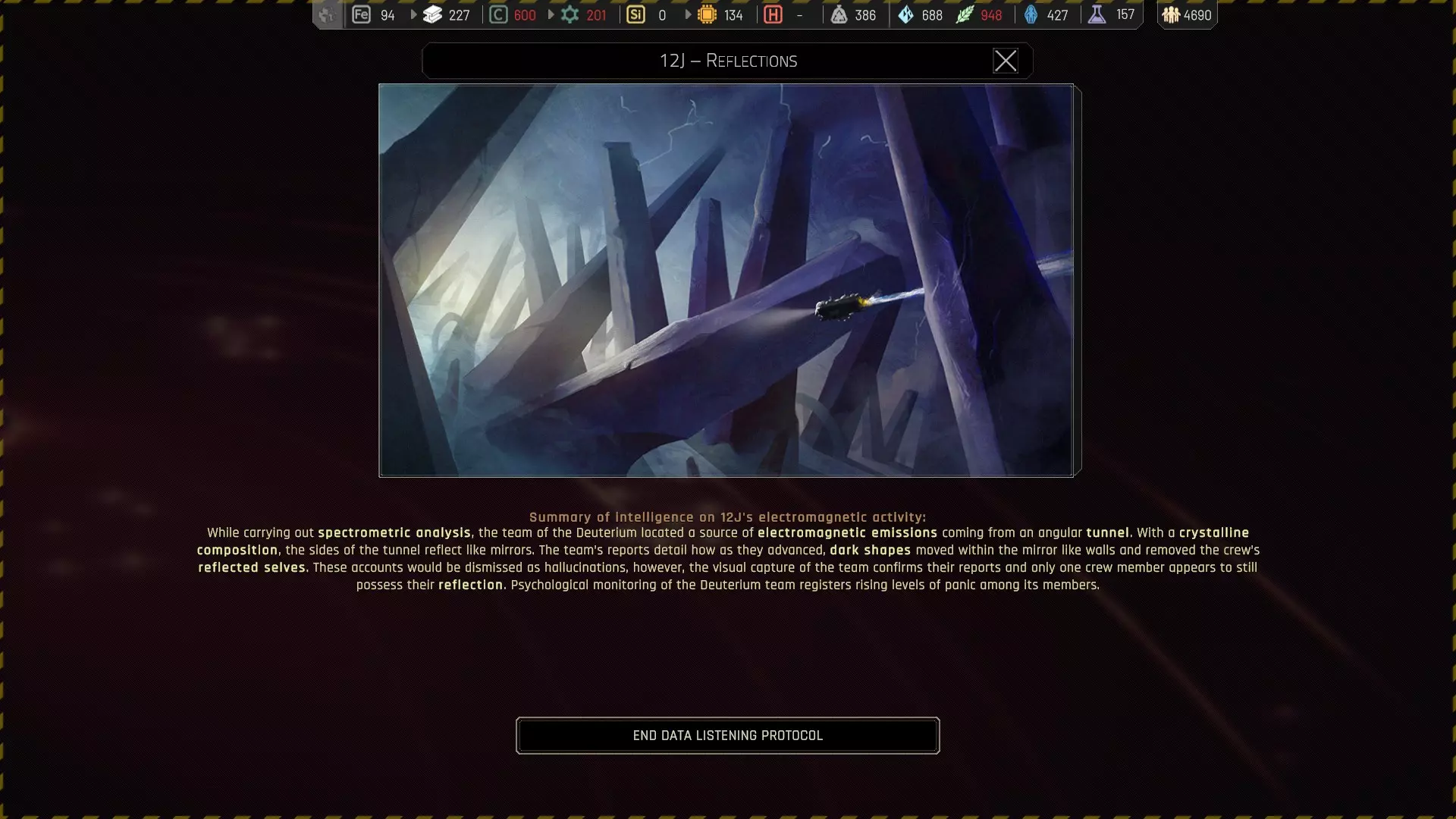Click the metal ingots icon showing 227
The width and height of the screenshot is (1456, 819).
point(432,14)
